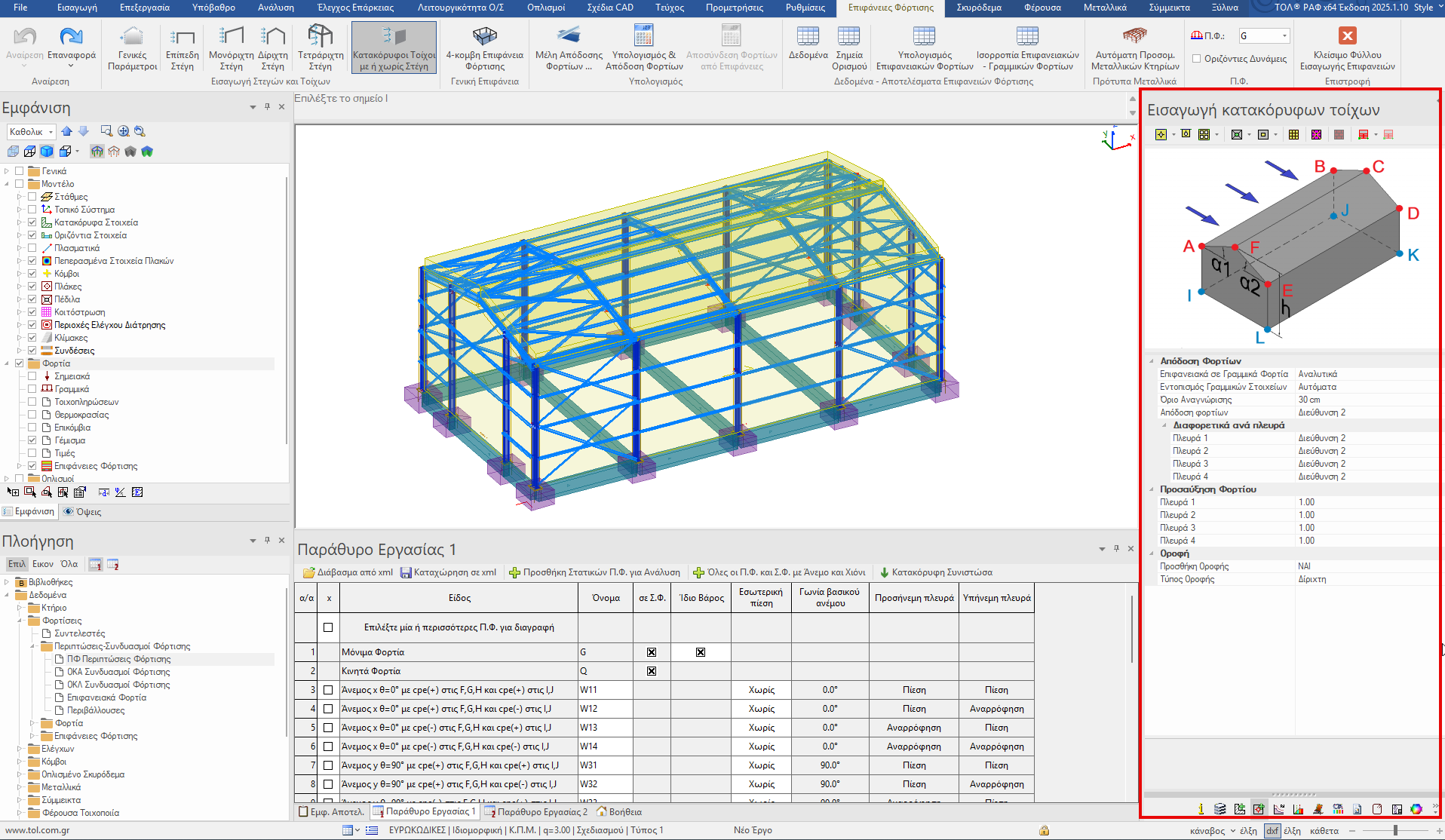
Task: Enable the Ορίζοντες Δυνάμεις checkbox
Action: pyautogui.click(x=1196, y=59)
